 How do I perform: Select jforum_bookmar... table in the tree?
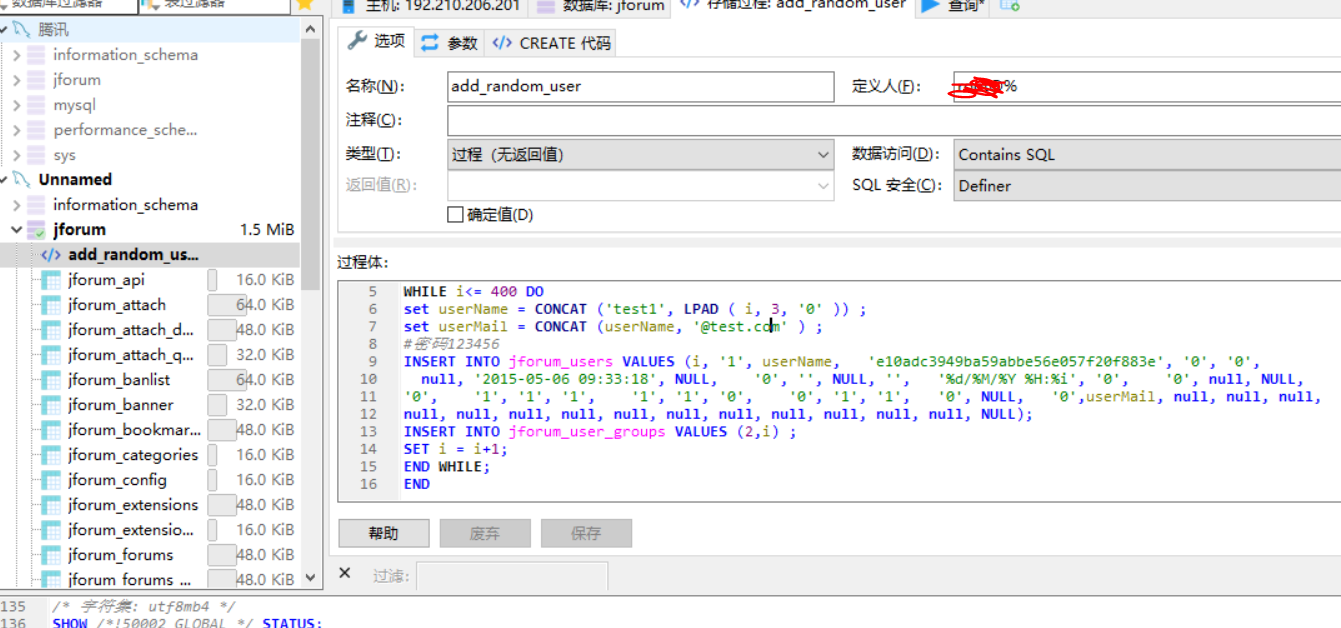pyautogui.click(x=134, y=430)
